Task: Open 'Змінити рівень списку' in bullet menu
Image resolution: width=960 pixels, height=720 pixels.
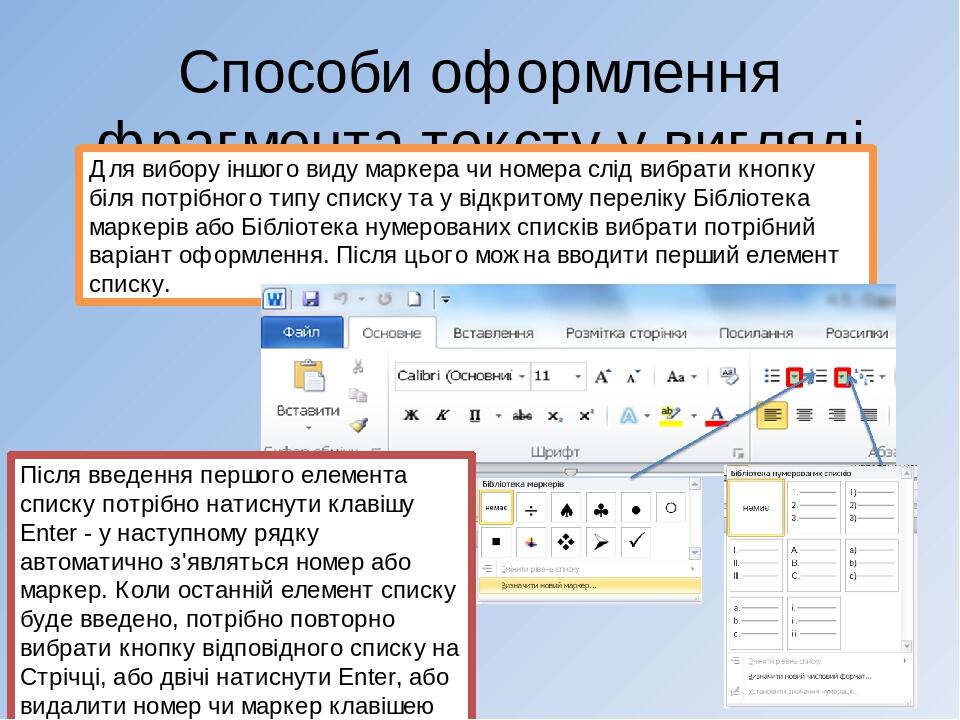Action: click(x=590, y=569)
